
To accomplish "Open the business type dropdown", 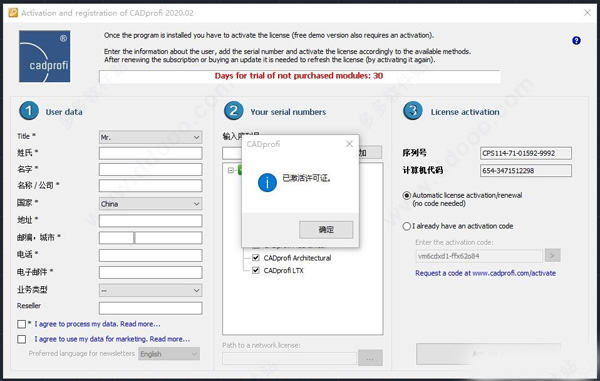I will point(150,290).
